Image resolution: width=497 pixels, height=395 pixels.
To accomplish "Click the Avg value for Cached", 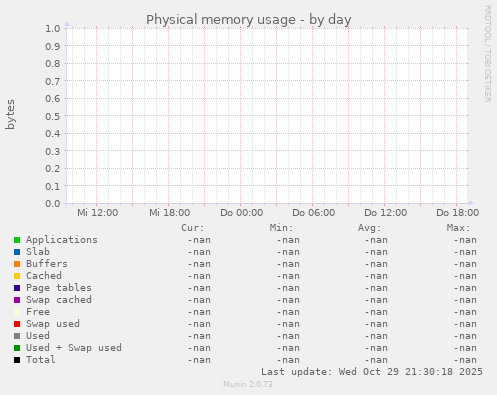I will click(x=376, y=276).
